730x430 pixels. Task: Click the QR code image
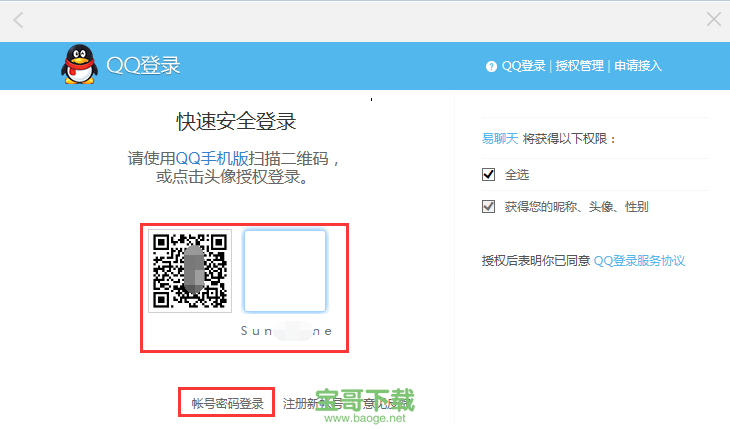click(x=190, y=271)
